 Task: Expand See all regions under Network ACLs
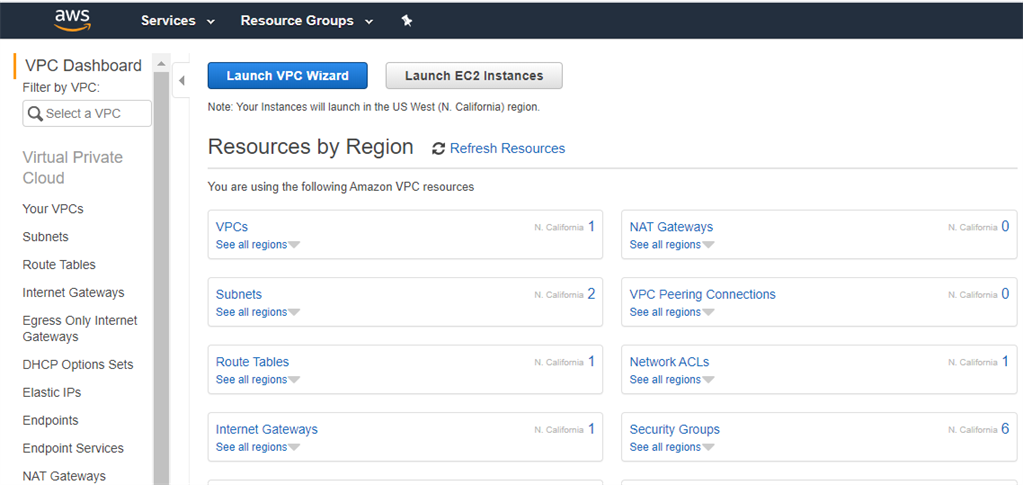coord(672,379)
